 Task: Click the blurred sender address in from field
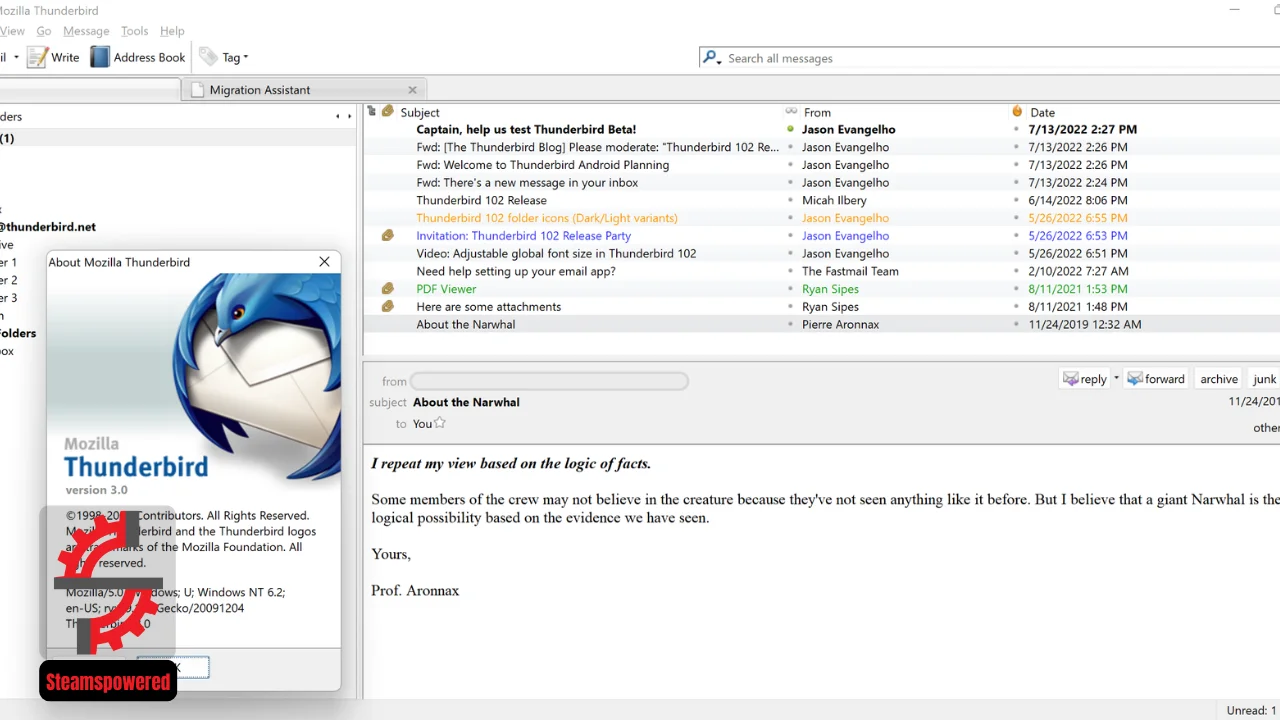tap(549, 381)
